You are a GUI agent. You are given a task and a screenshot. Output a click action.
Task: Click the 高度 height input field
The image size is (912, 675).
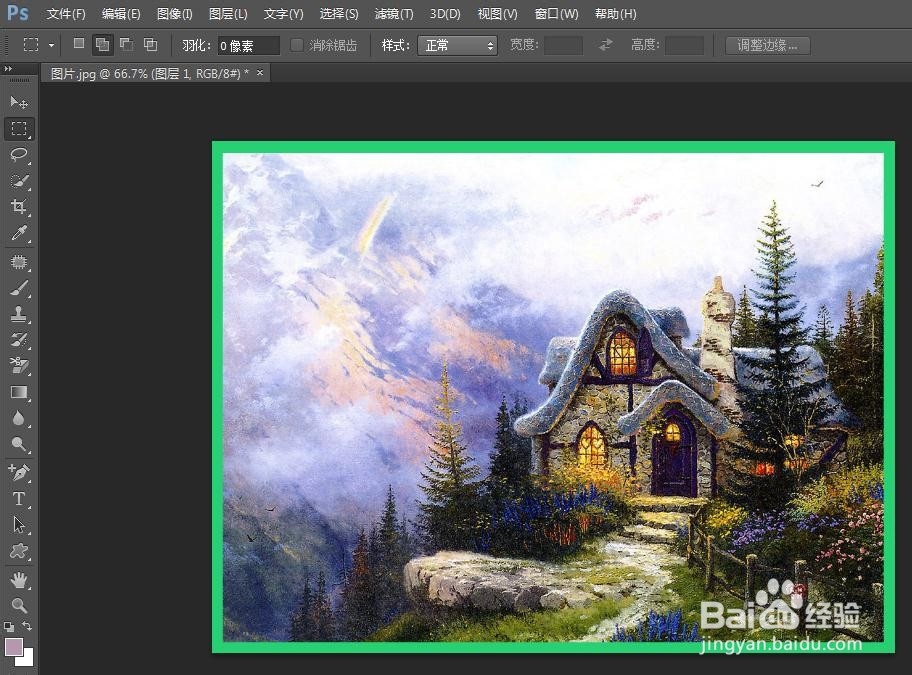[685, 45]
